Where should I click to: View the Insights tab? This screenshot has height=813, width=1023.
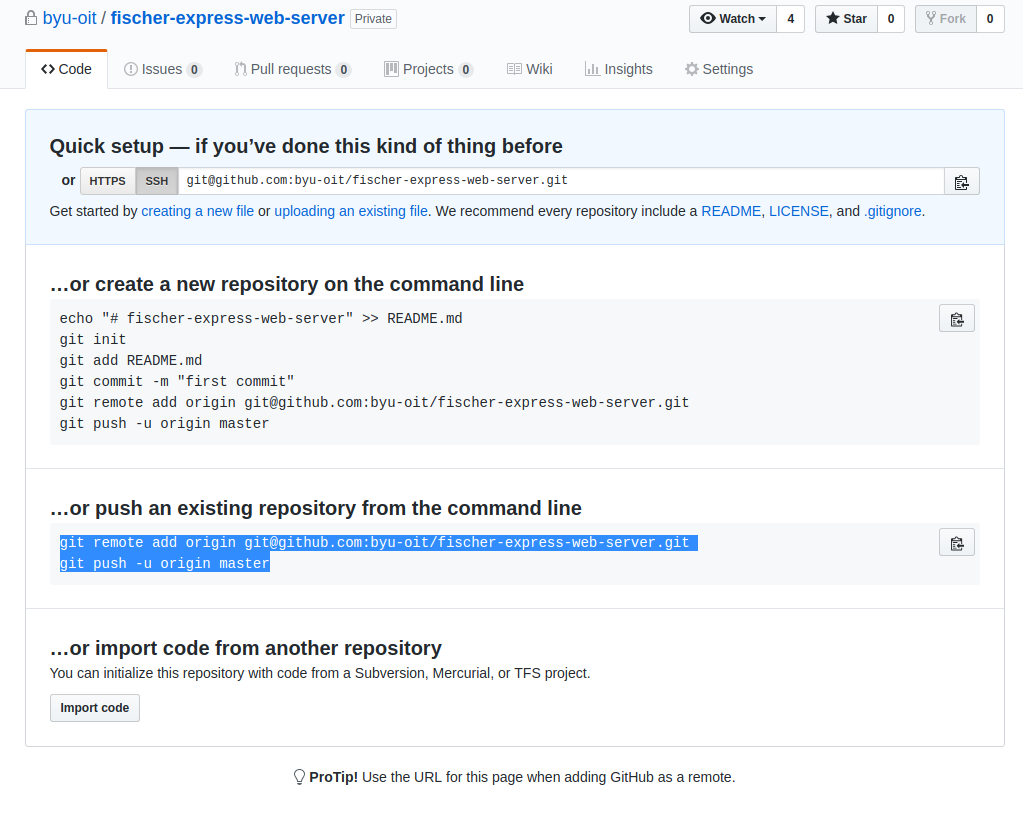pyautogui.click(x=618, y=69)
